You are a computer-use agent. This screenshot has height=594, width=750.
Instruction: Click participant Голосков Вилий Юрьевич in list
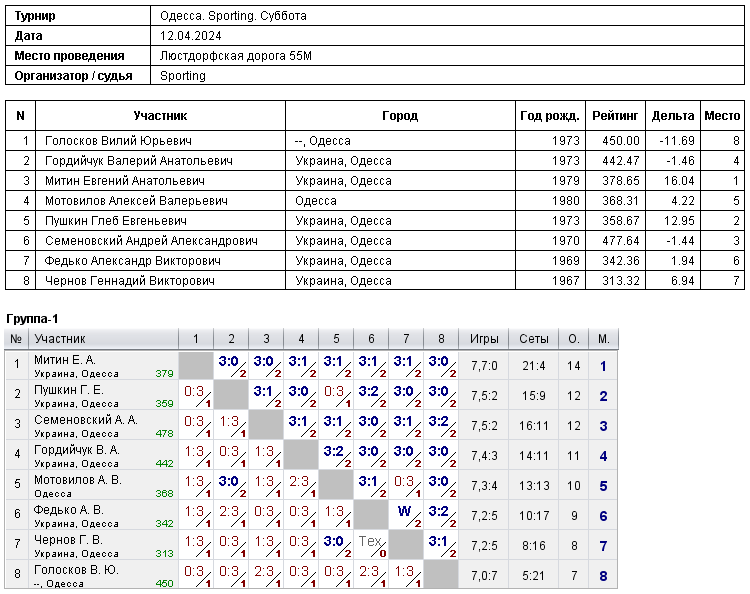click(x=118, y=141)
